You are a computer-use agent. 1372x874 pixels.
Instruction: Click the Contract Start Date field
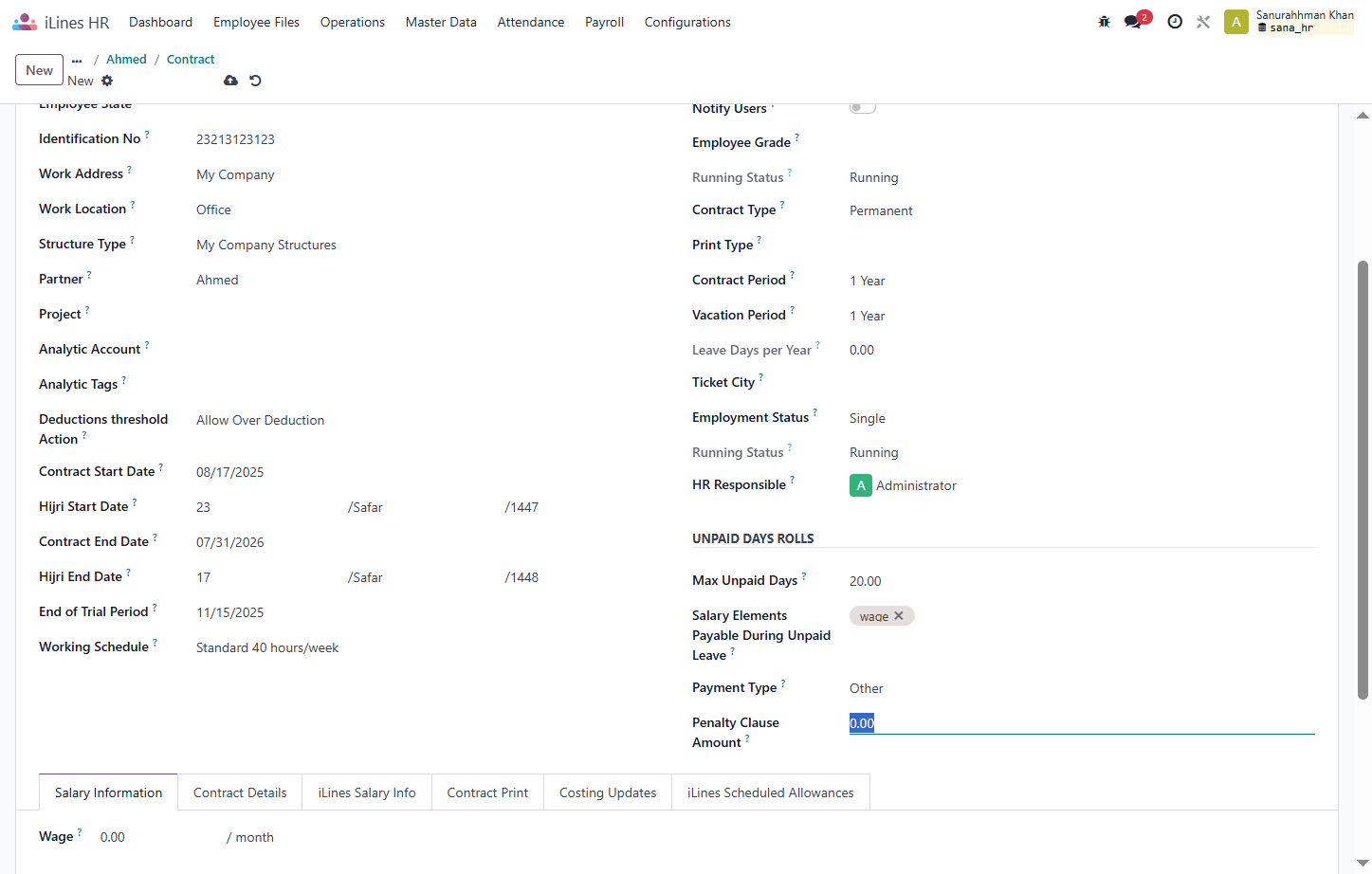coord(429,472)
